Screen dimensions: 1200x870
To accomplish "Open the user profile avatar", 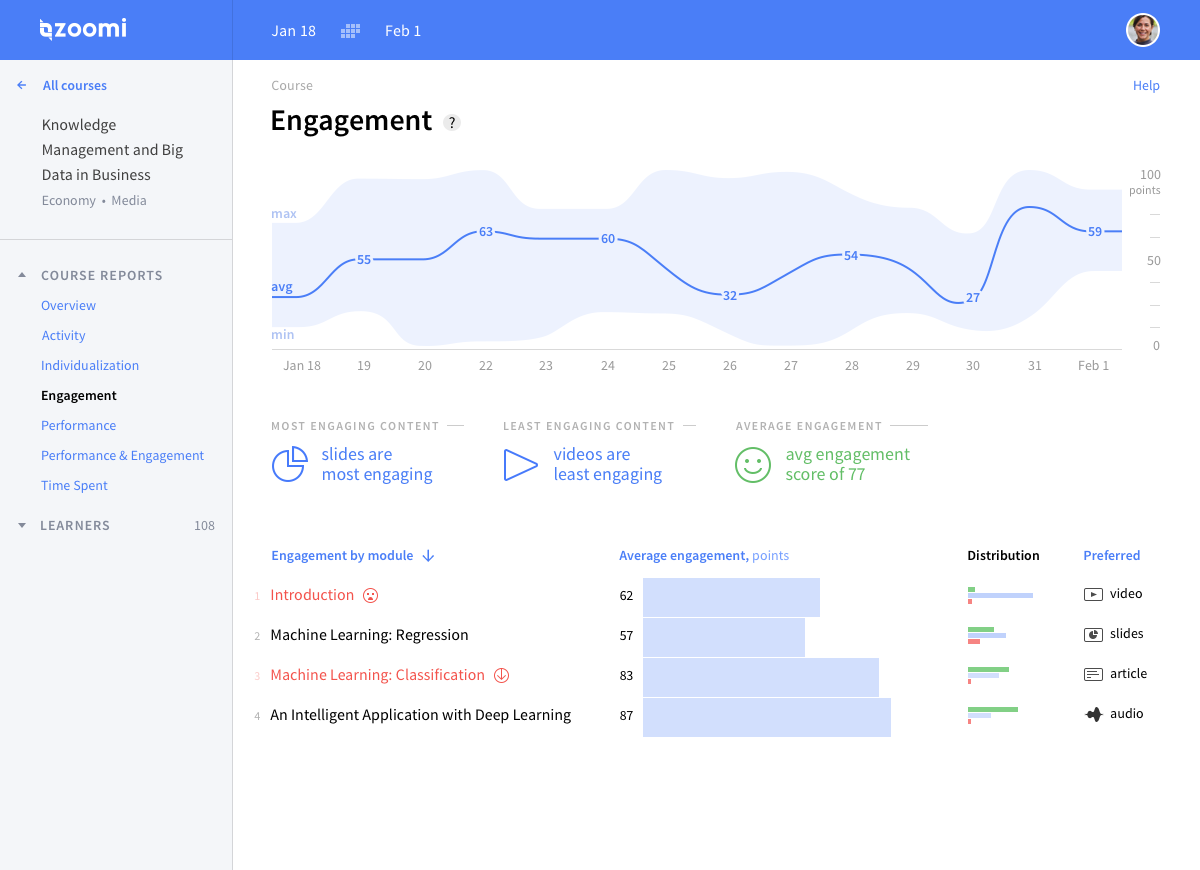I will pyautogui.click(x=1142, y=30).
